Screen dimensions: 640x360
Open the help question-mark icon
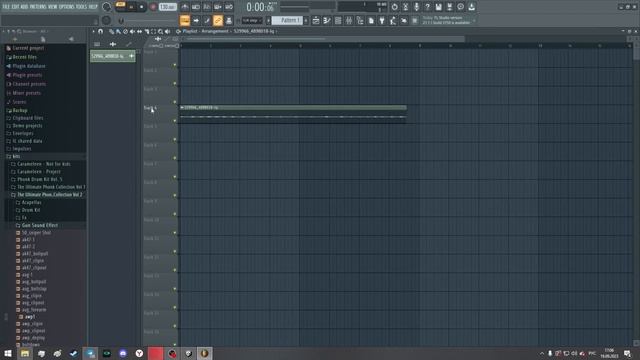coord(427,7)
